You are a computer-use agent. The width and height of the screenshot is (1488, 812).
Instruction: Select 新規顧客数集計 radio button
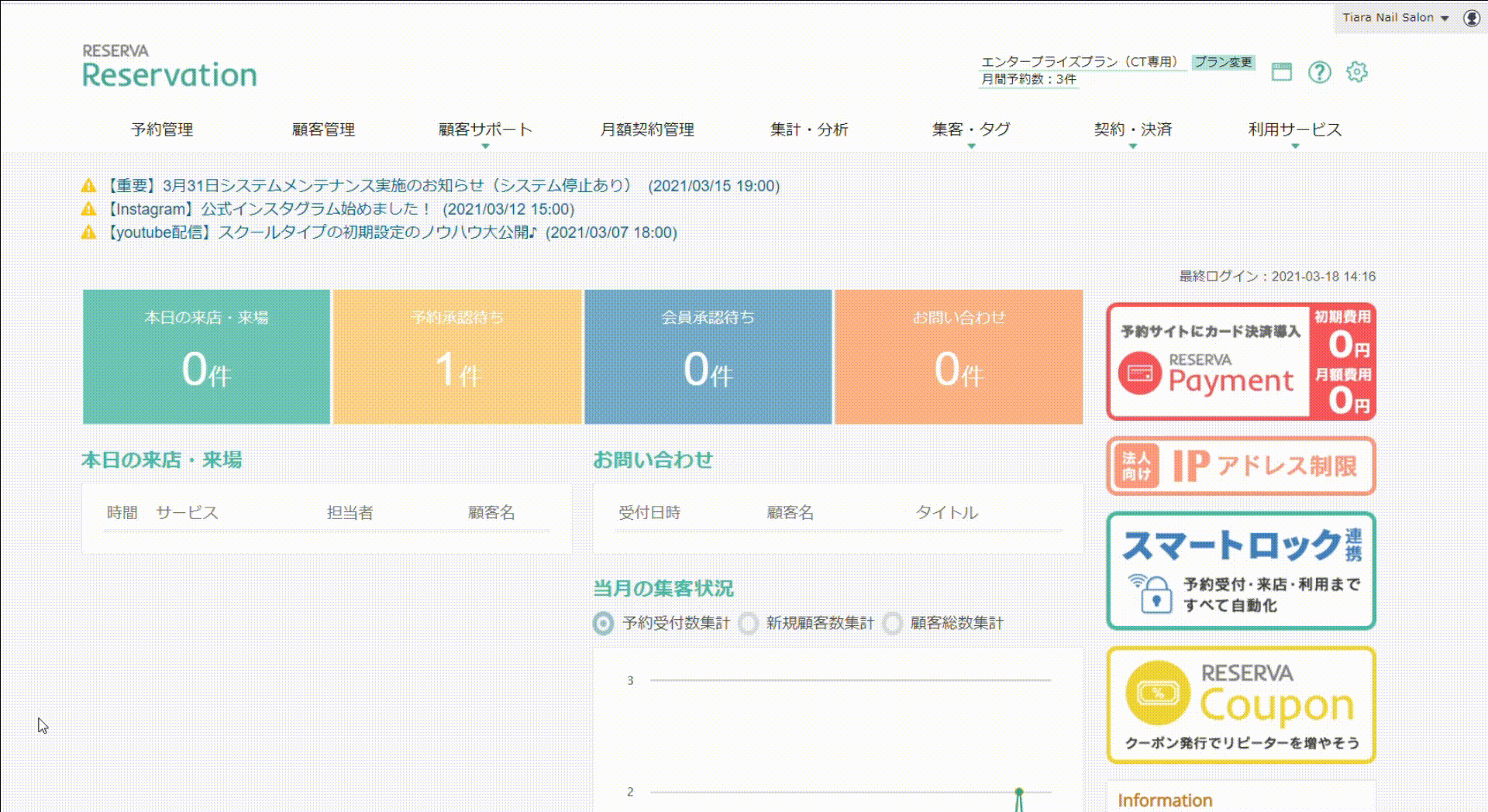(749, 623)
